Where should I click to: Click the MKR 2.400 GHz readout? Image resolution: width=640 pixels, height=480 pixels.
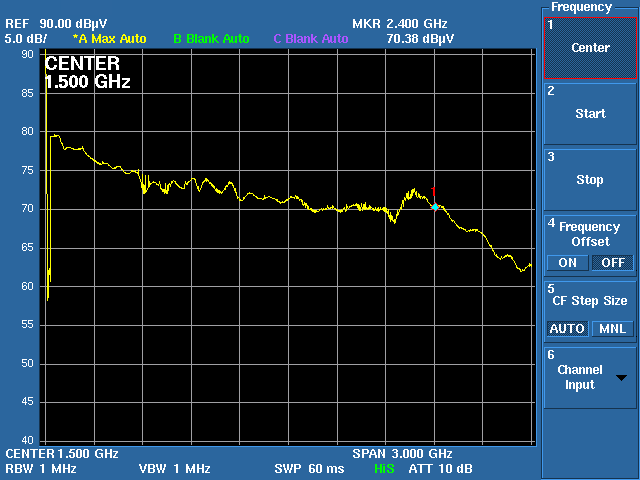(x=400, y=24)
